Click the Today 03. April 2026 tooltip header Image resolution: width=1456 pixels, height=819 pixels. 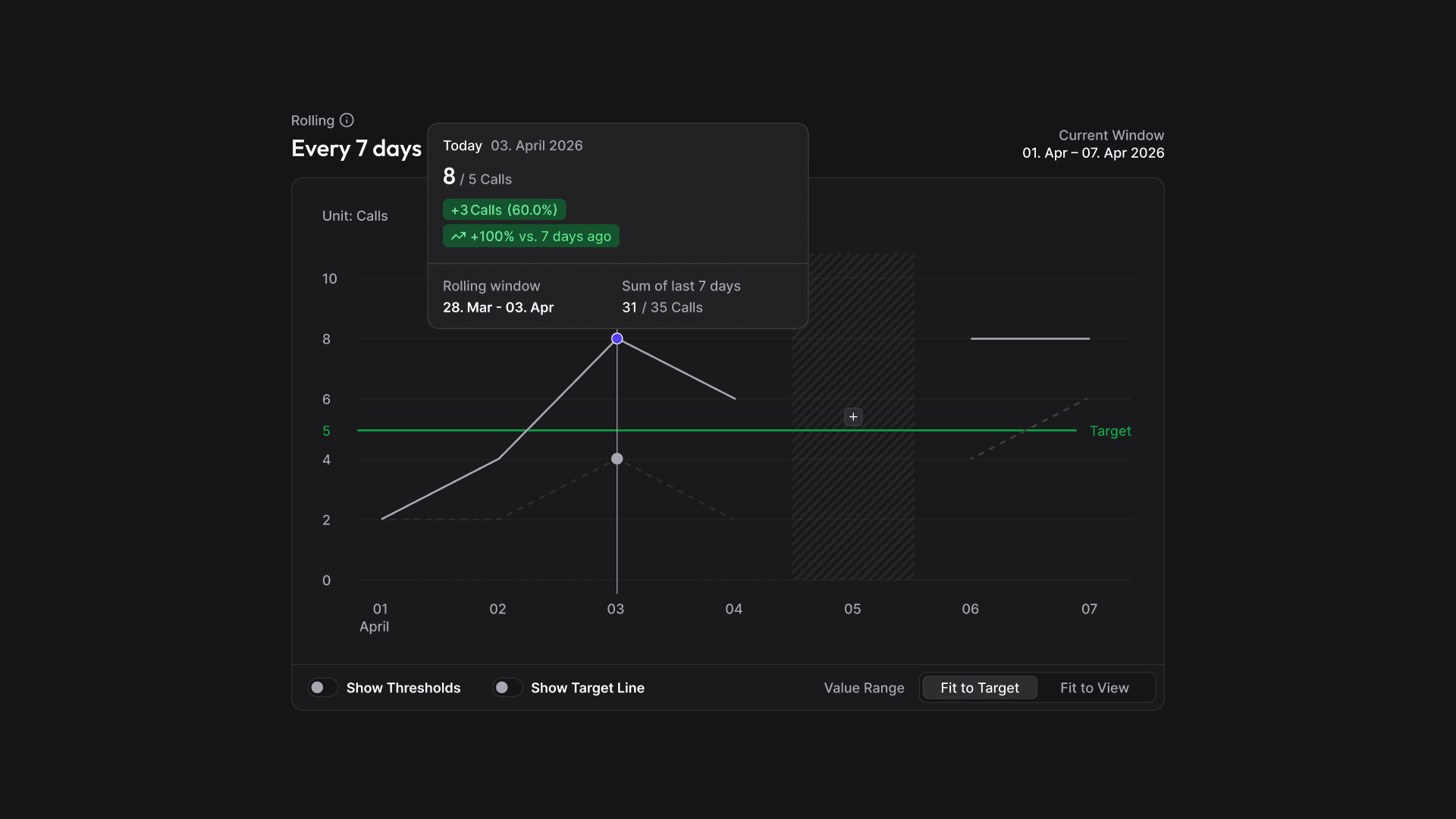(513, 146)
